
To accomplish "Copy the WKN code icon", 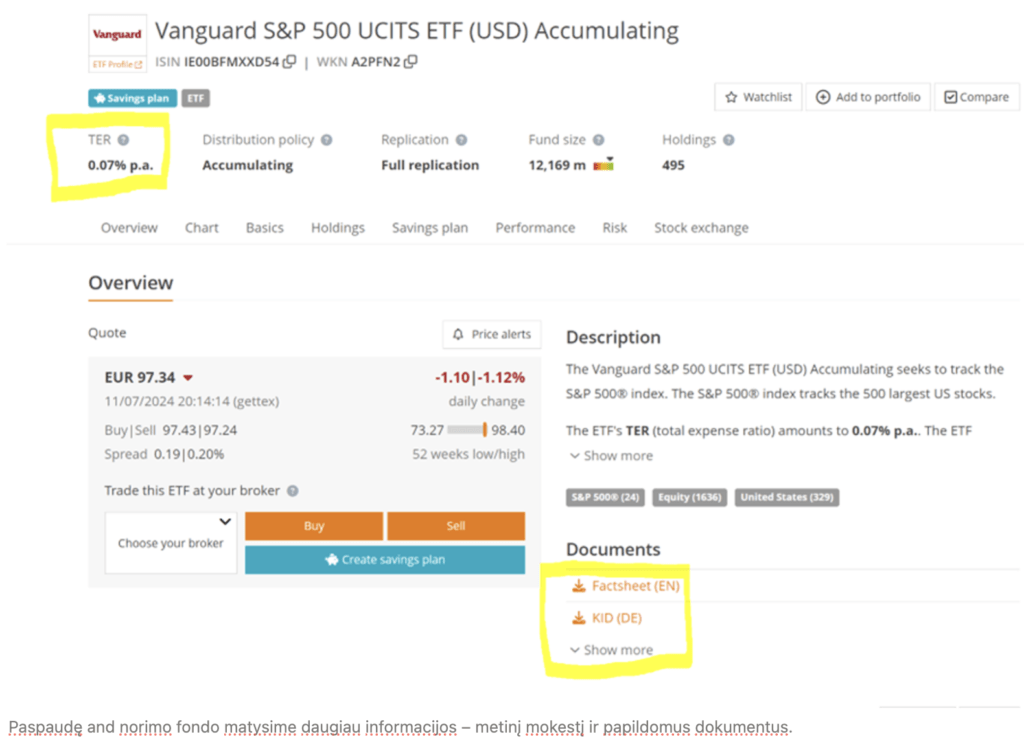I will click(410, 61).
